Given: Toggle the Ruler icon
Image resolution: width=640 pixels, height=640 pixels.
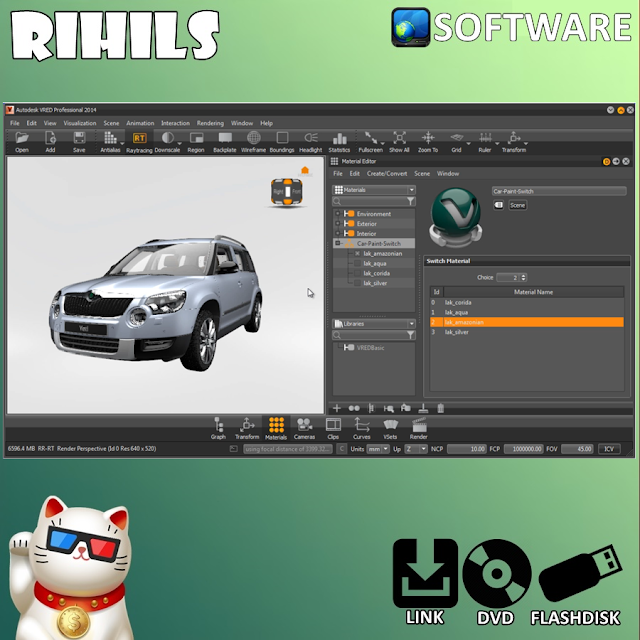Looking at the screenshot, I should [x=485, y=138].
